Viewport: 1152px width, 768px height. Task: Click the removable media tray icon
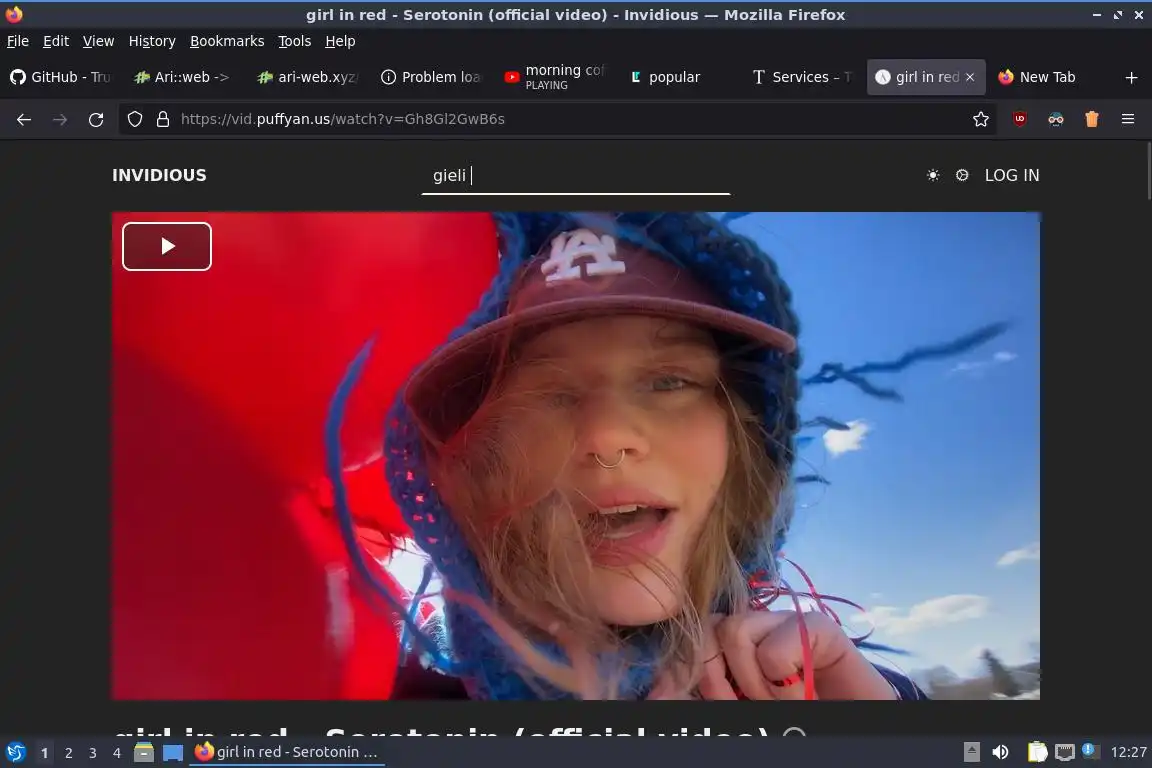(x=971, y=753)
